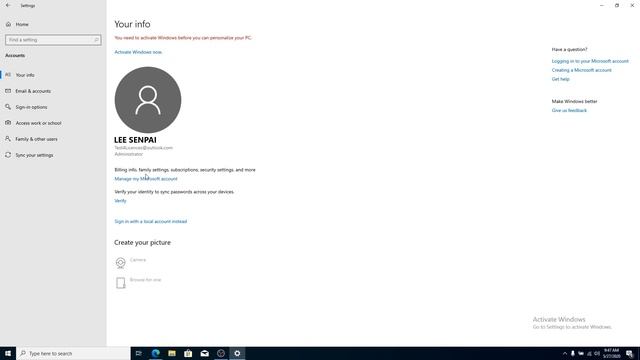This screenshot has height=360, width=640.
Task: Open Creating a Microsoft account help link
Action: pos(582,70)
